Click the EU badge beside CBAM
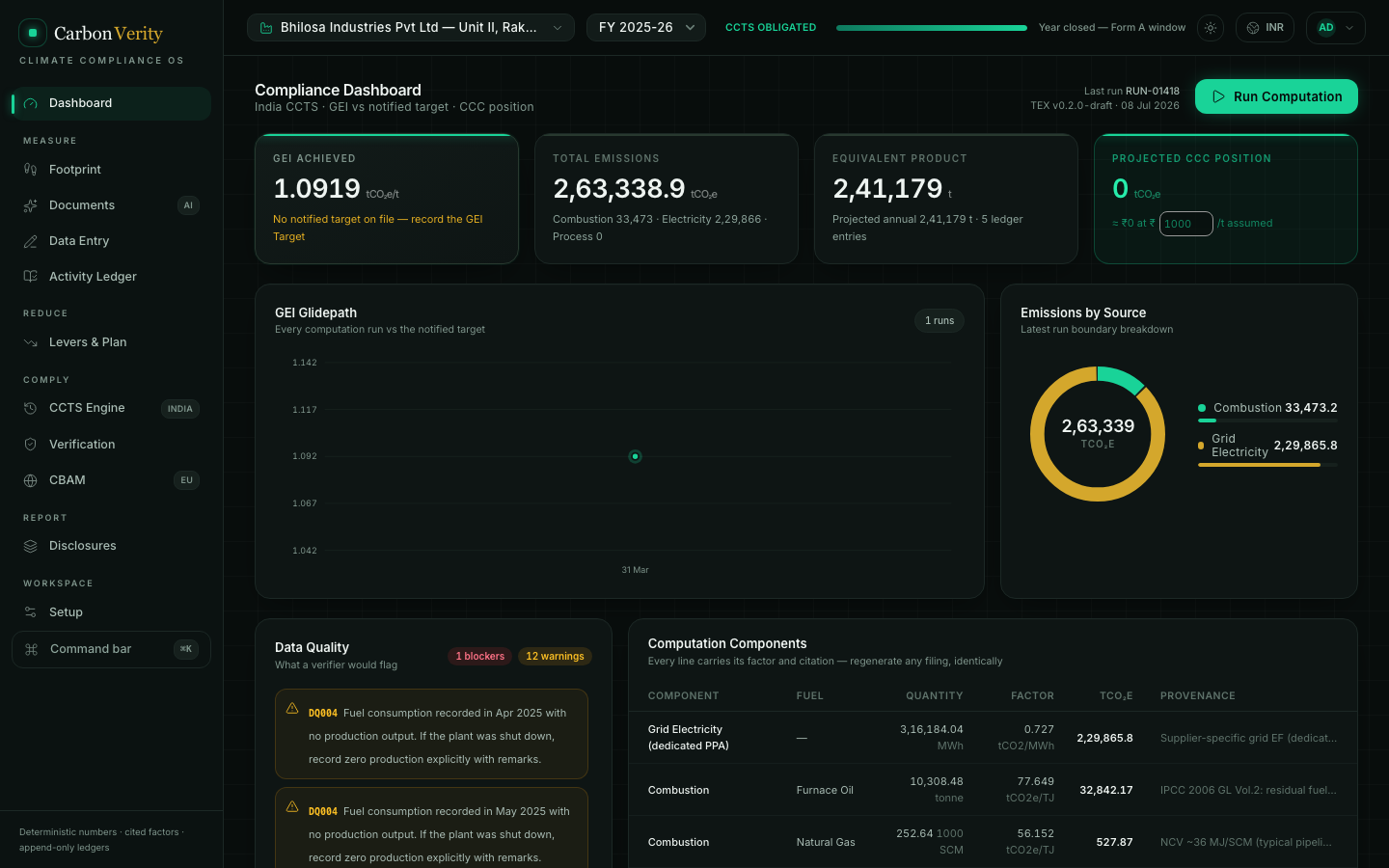 (186, 480)
